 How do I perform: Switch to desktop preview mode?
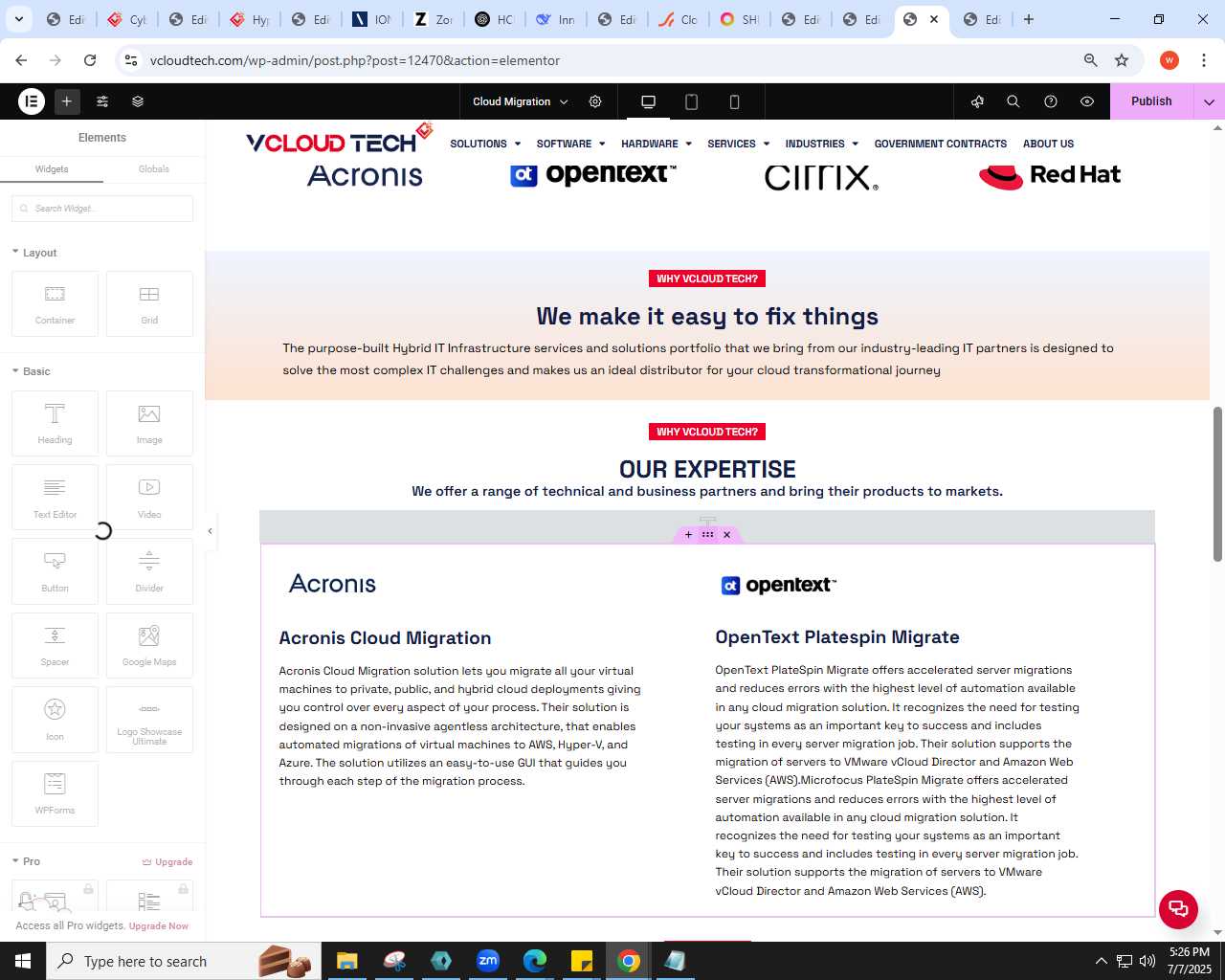coord(648,101)
